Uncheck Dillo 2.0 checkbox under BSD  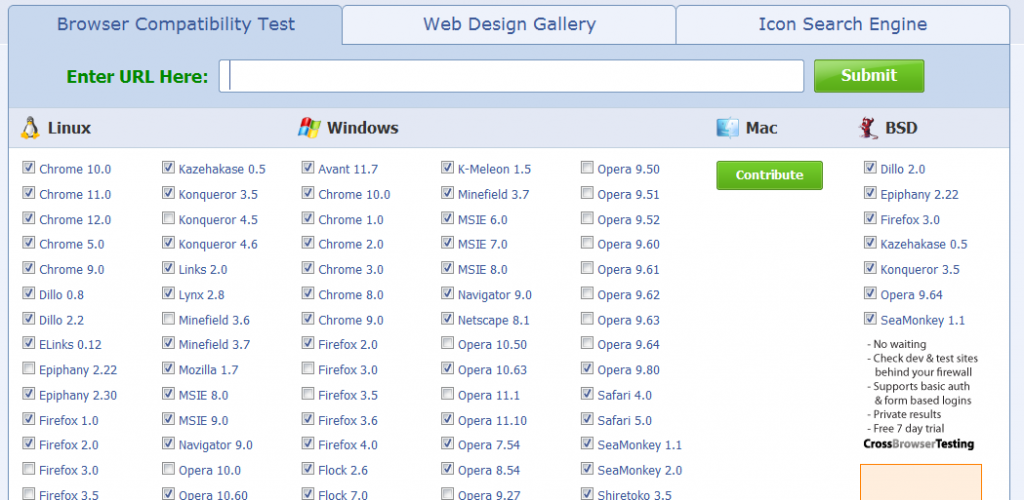tap(870, 168)
